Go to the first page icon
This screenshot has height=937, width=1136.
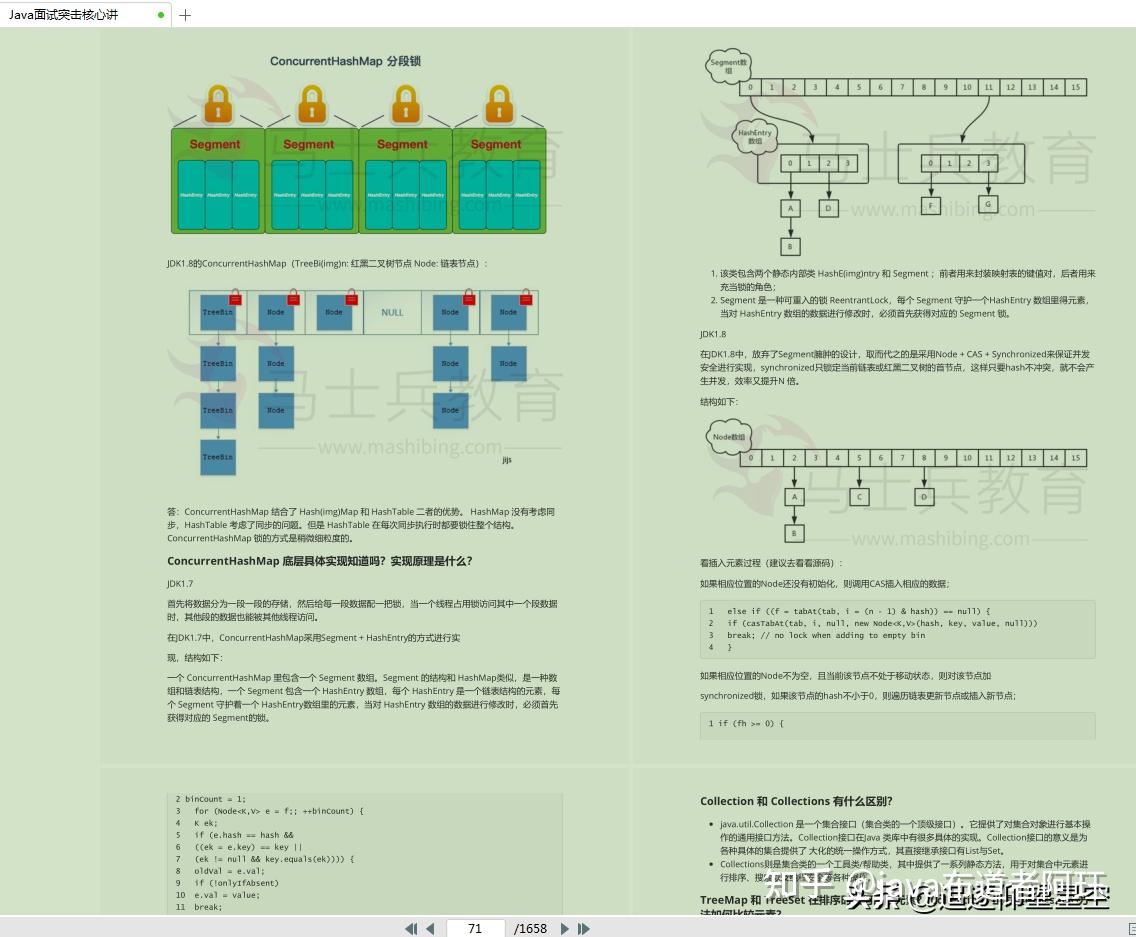tap(411, 928)
